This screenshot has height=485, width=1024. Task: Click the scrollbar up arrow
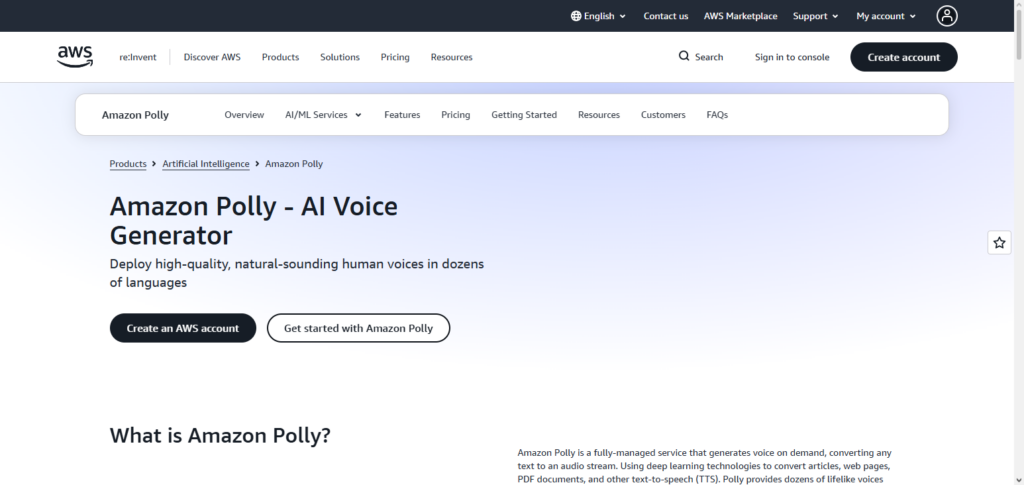coord(1019,4)
